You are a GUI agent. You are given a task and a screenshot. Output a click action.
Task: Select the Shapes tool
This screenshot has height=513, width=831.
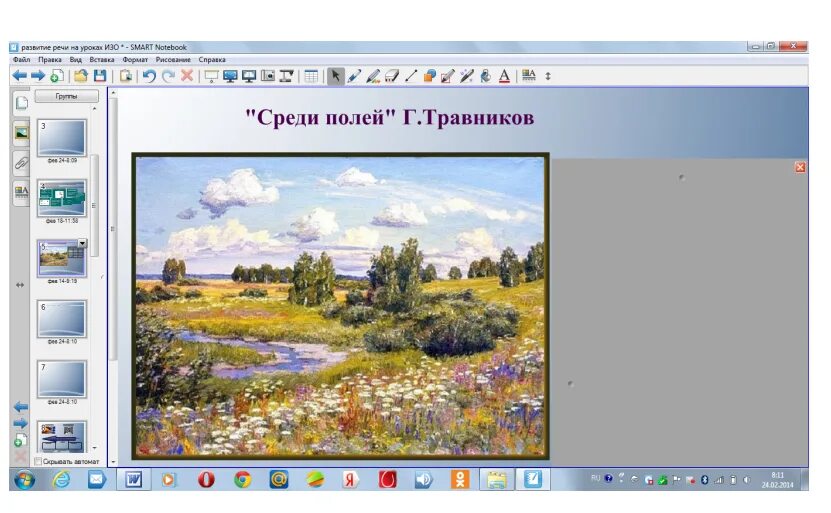429,76
